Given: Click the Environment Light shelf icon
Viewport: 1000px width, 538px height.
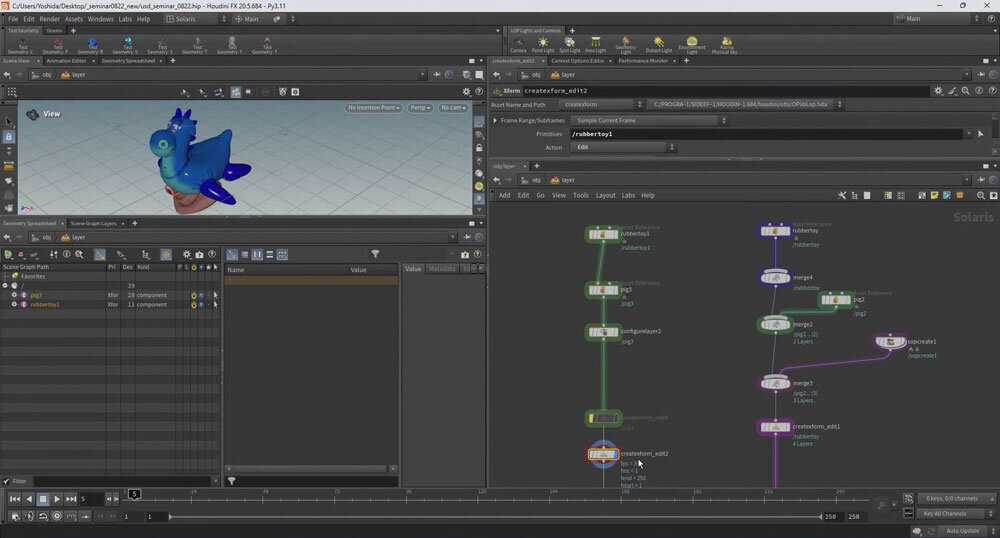Looking at the screenshot, I should 691,44.
